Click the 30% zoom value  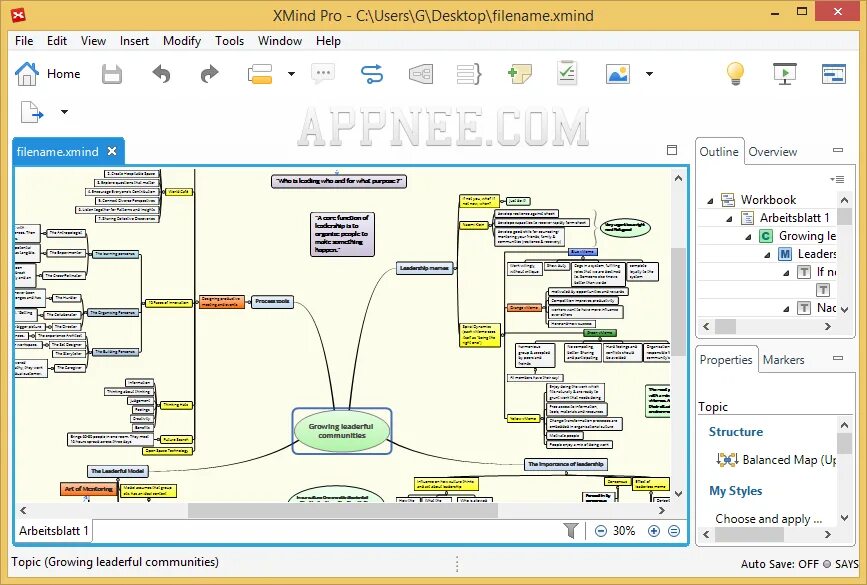pos(624,531)
